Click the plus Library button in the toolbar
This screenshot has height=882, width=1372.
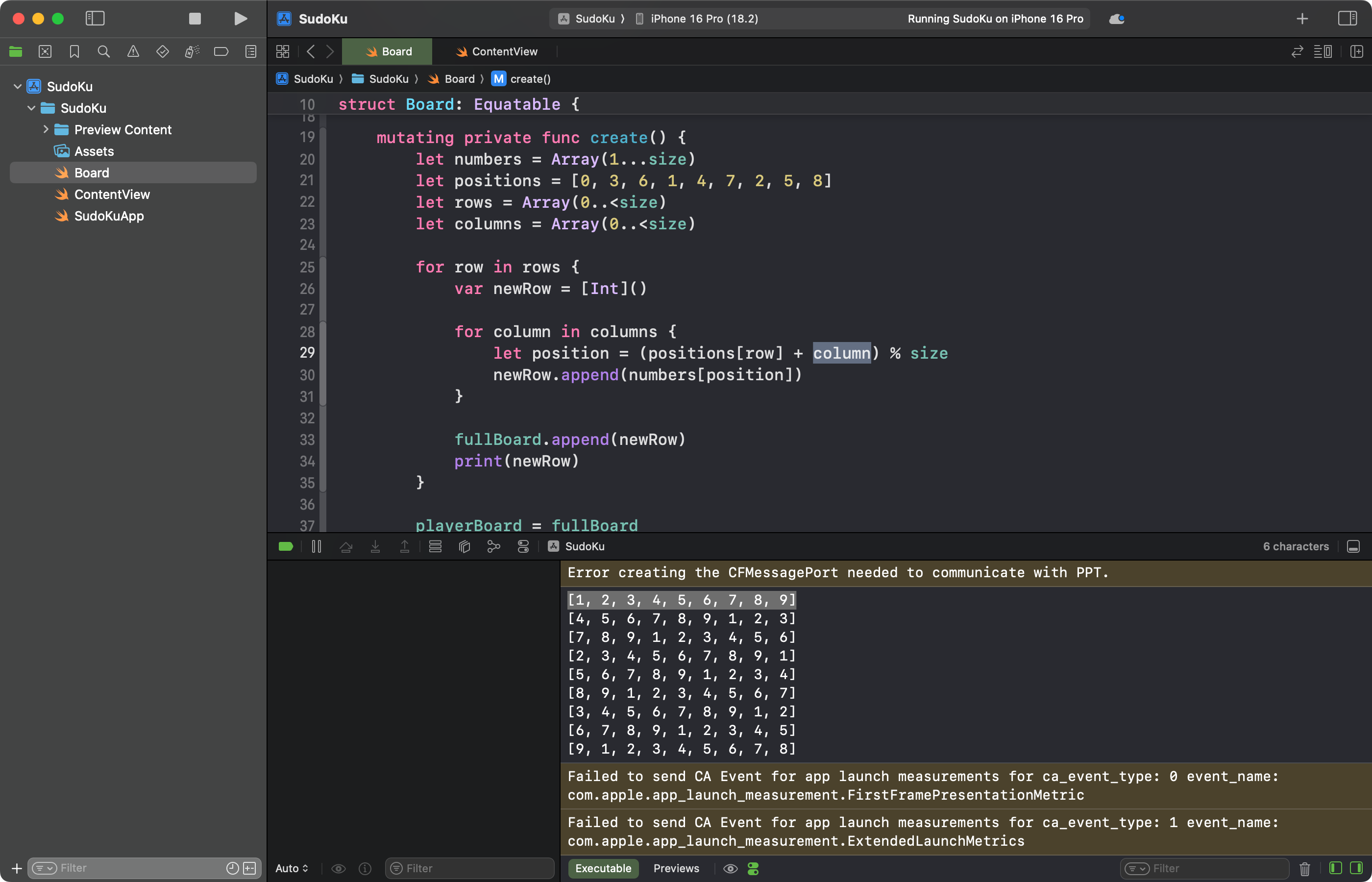click(x=1302, y=19)
